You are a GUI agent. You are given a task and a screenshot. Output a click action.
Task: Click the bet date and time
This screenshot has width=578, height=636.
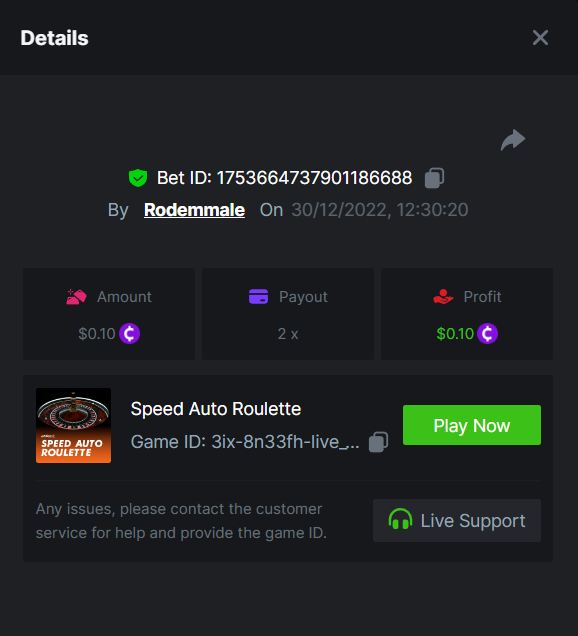[x=380, y=210]
